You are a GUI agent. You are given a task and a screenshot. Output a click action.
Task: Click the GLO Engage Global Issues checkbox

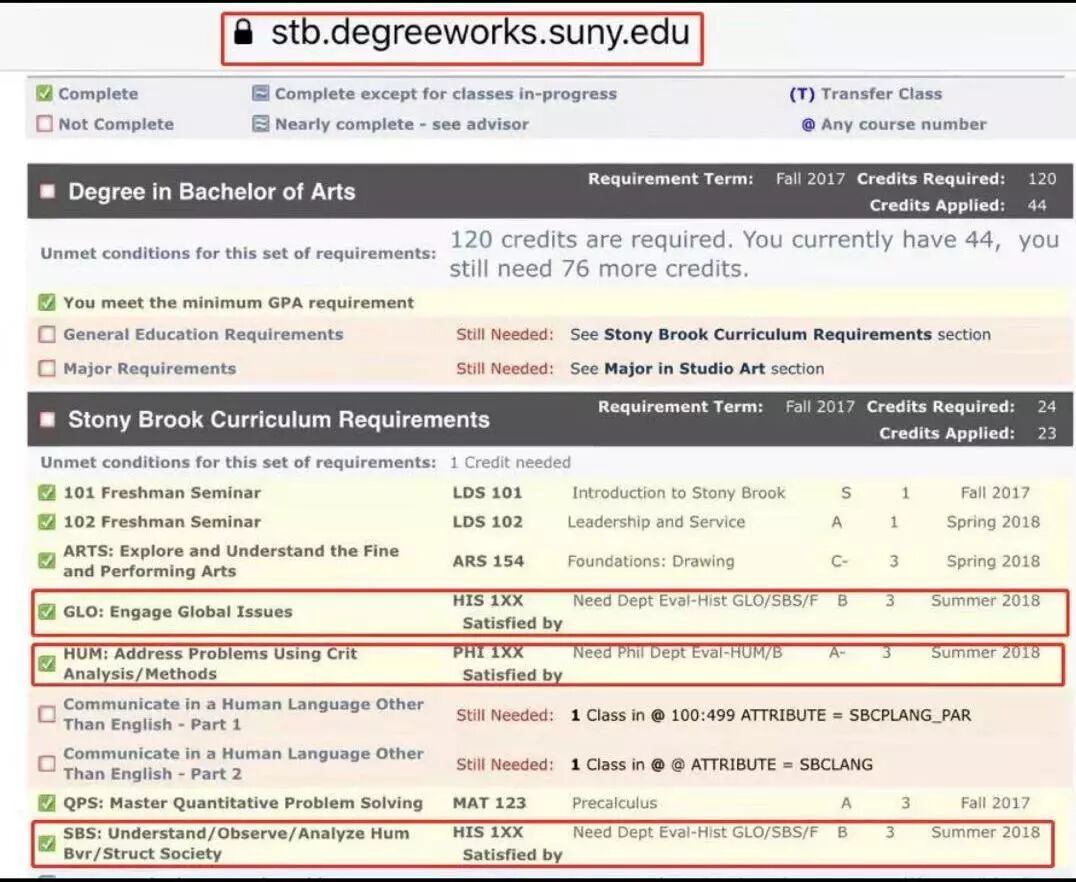tap(47, 612)
